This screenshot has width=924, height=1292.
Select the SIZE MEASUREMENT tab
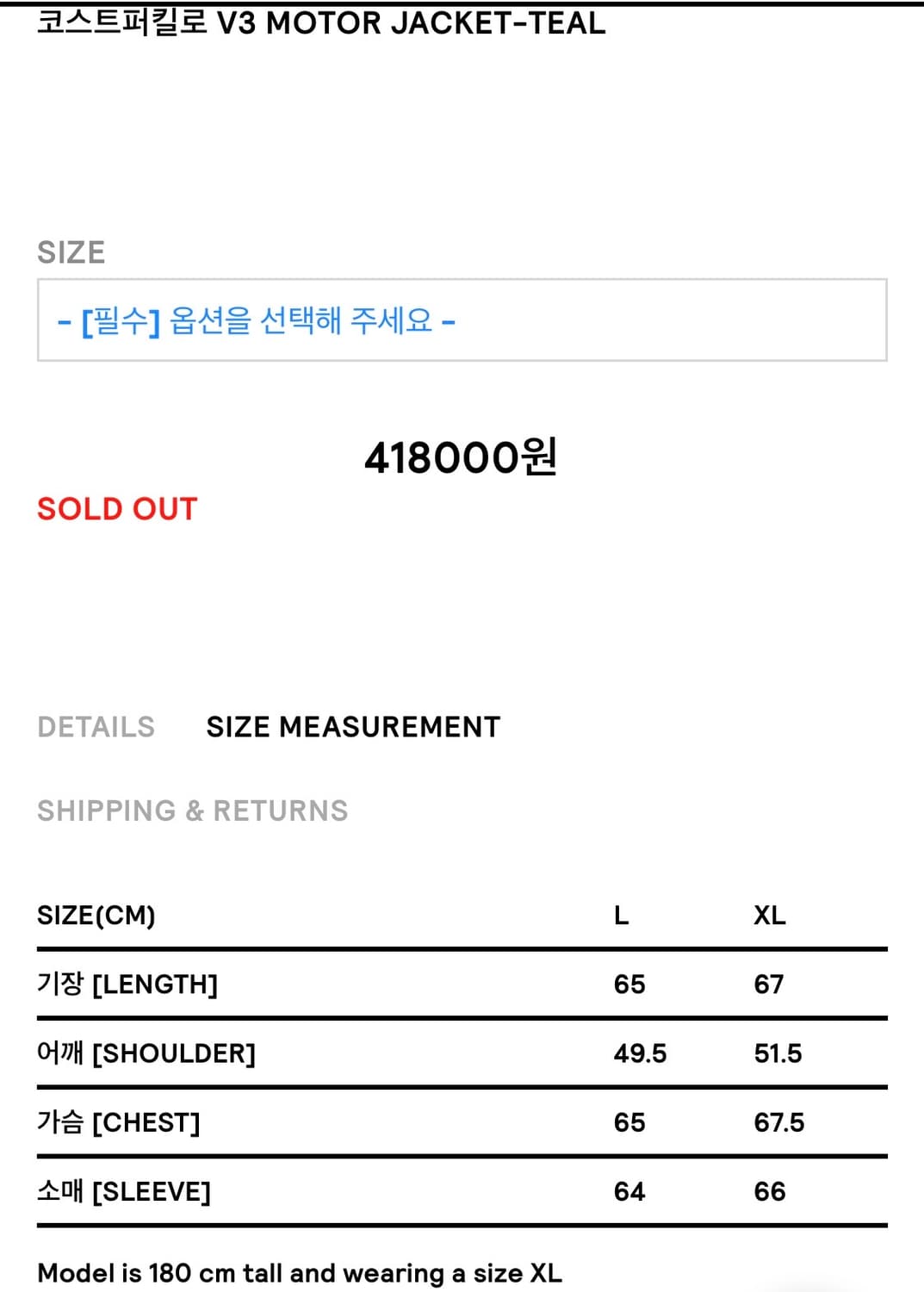click(x=353, y=727)
